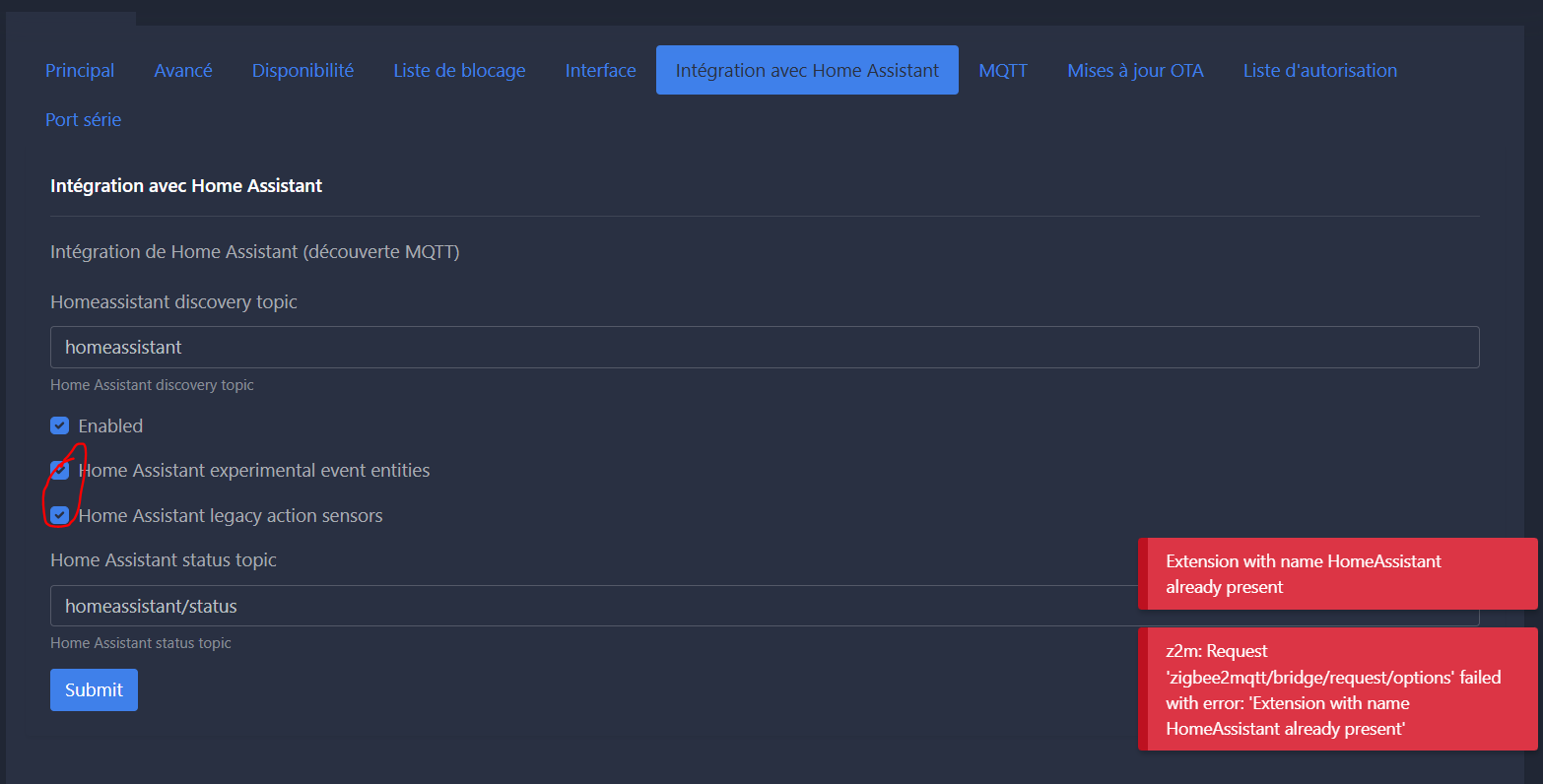
Task: Click the 'Home Assistant discovery topic' helper text
Action: (x=152, y=385)
